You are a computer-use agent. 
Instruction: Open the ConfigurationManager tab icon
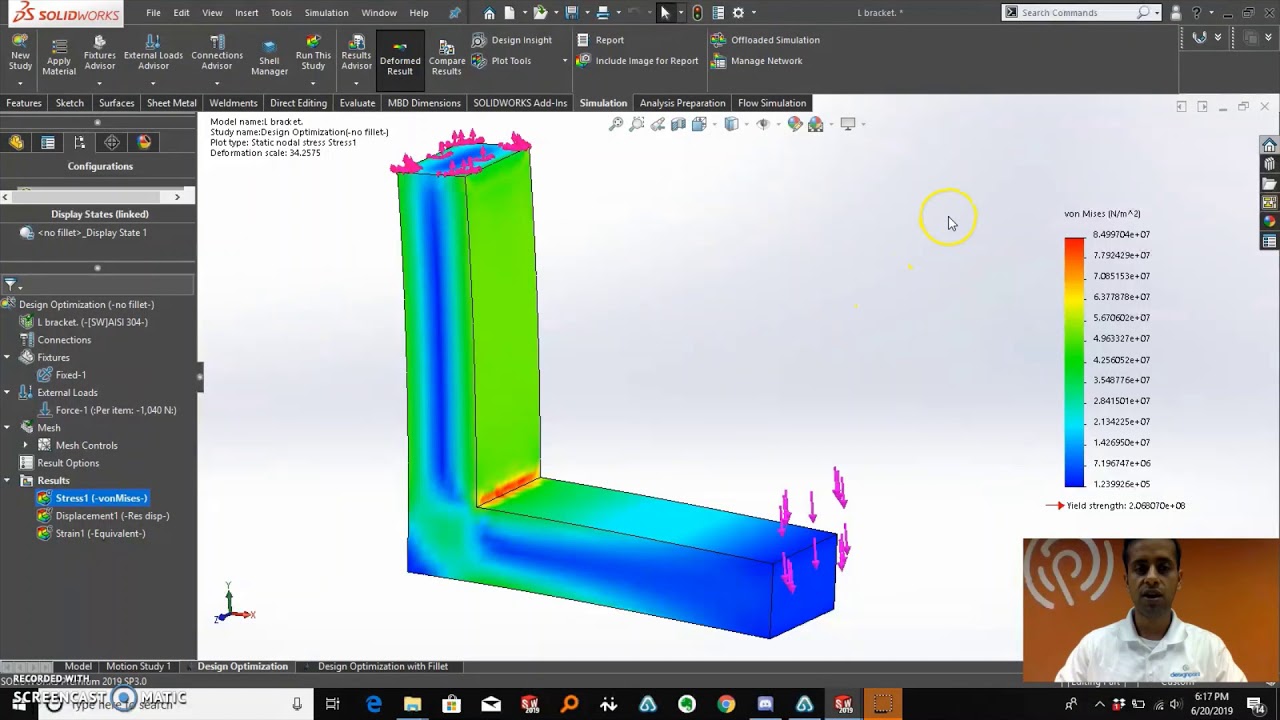pyautogui.click(x=80, y=143)
